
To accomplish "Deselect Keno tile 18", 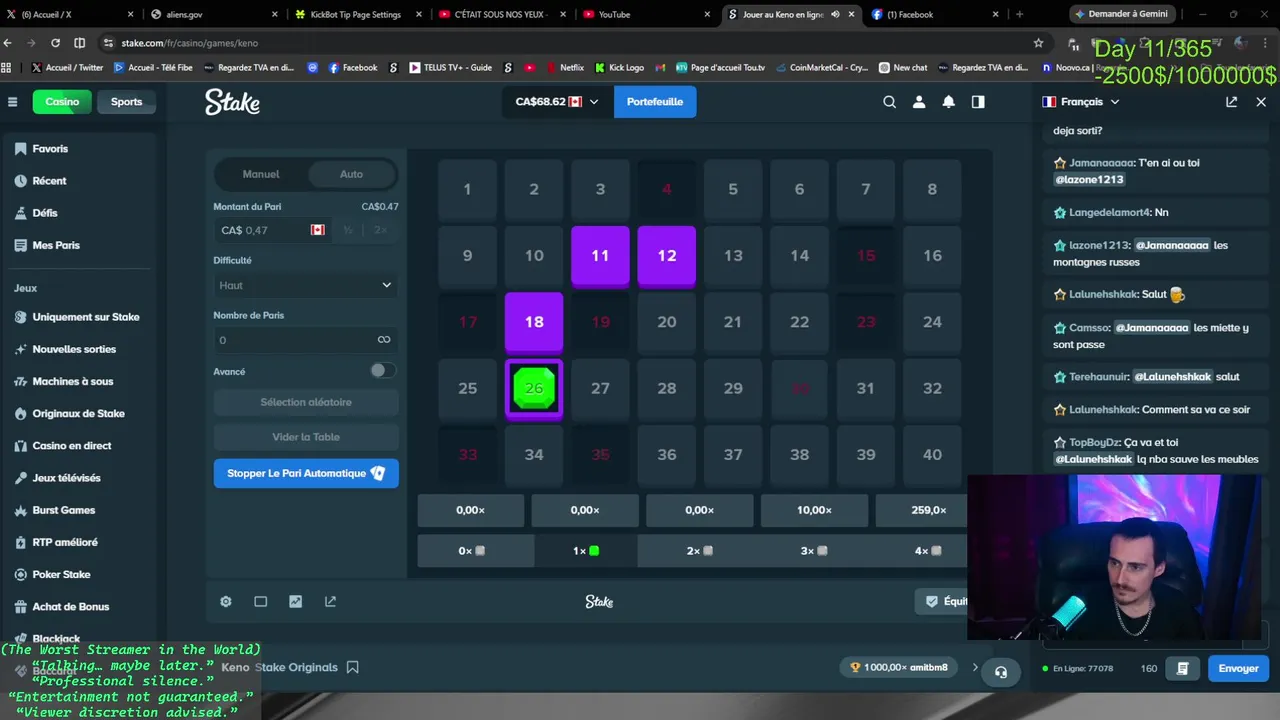I will click(534, 322).
